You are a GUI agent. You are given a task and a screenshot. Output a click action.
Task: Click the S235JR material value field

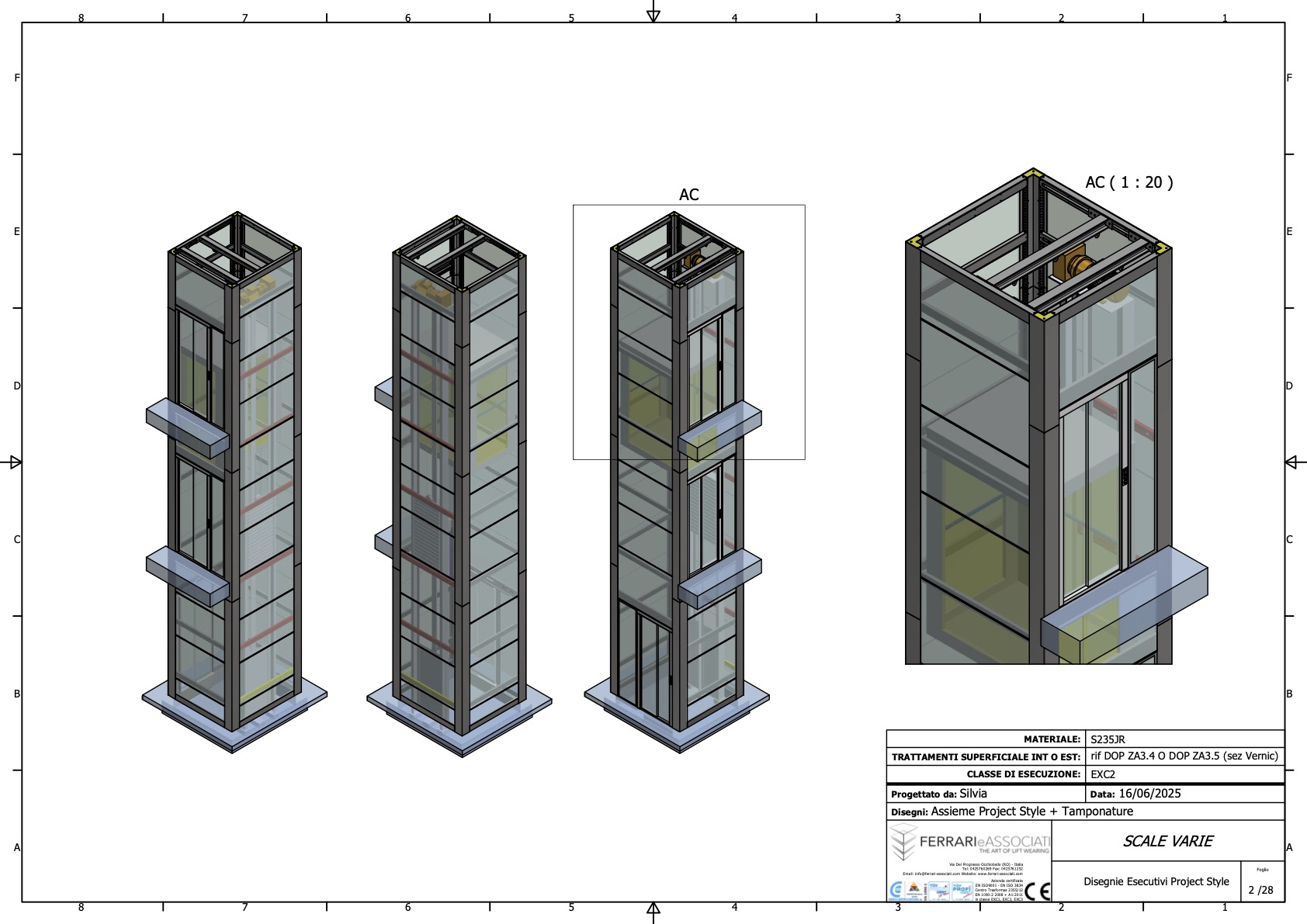(x=1108, y=739)
